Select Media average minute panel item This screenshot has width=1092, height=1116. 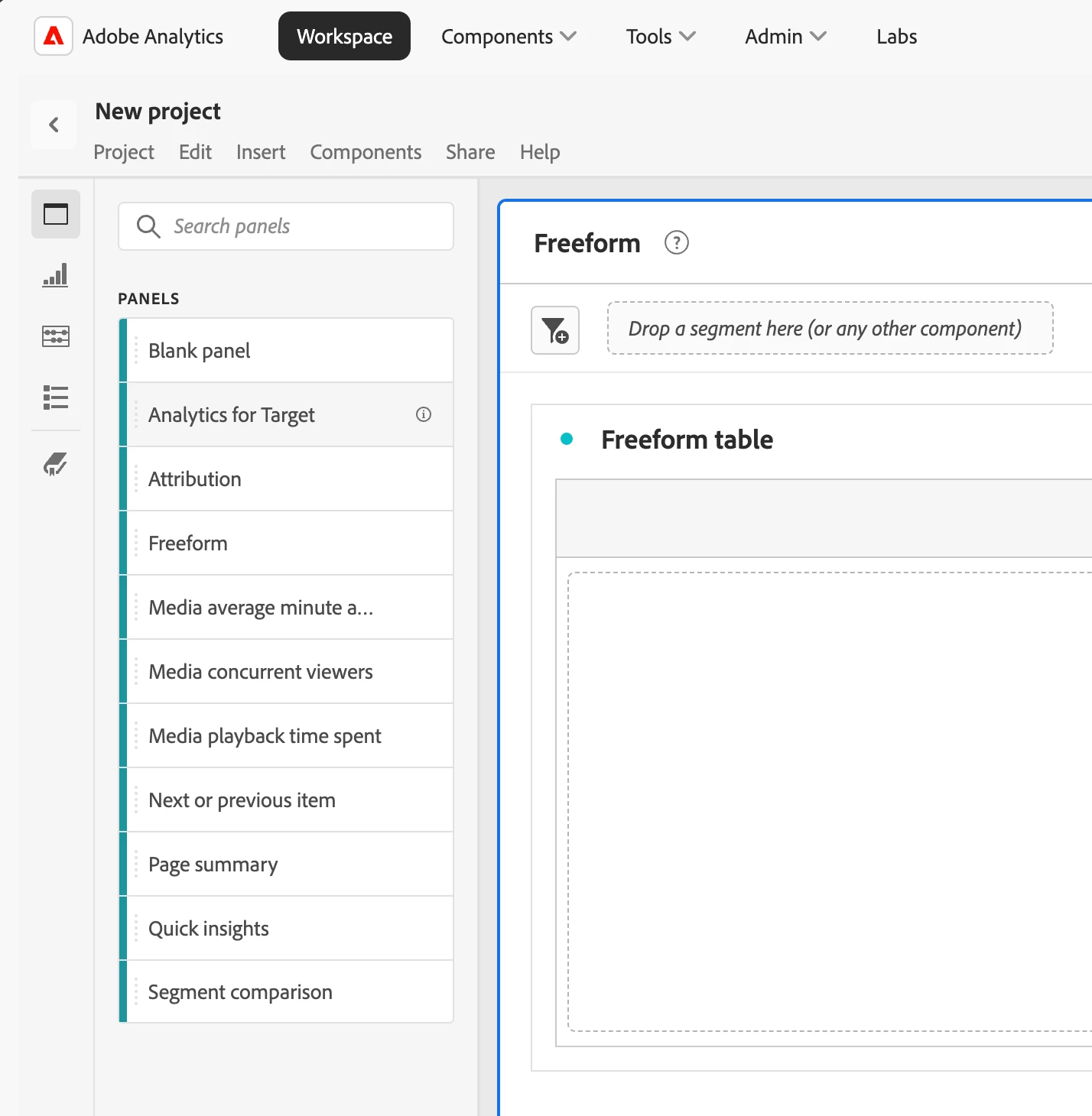pos(286,607)
